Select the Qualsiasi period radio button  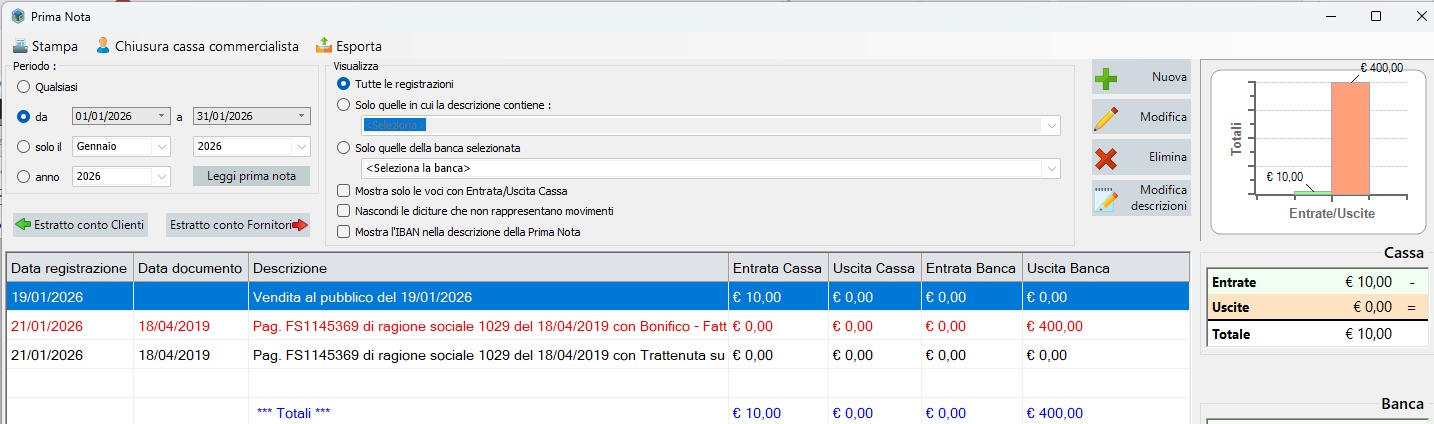click(24, 87)
